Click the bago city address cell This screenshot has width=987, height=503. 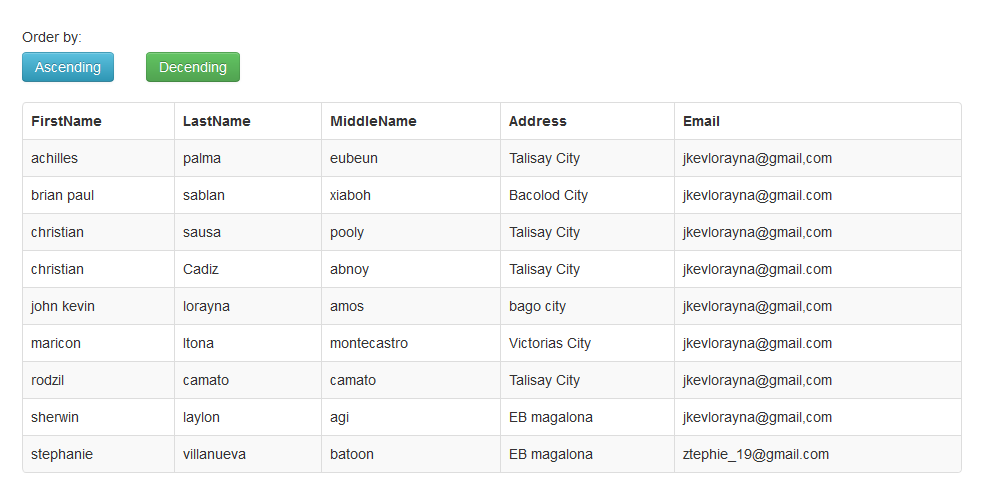click(x=587, y=307)
